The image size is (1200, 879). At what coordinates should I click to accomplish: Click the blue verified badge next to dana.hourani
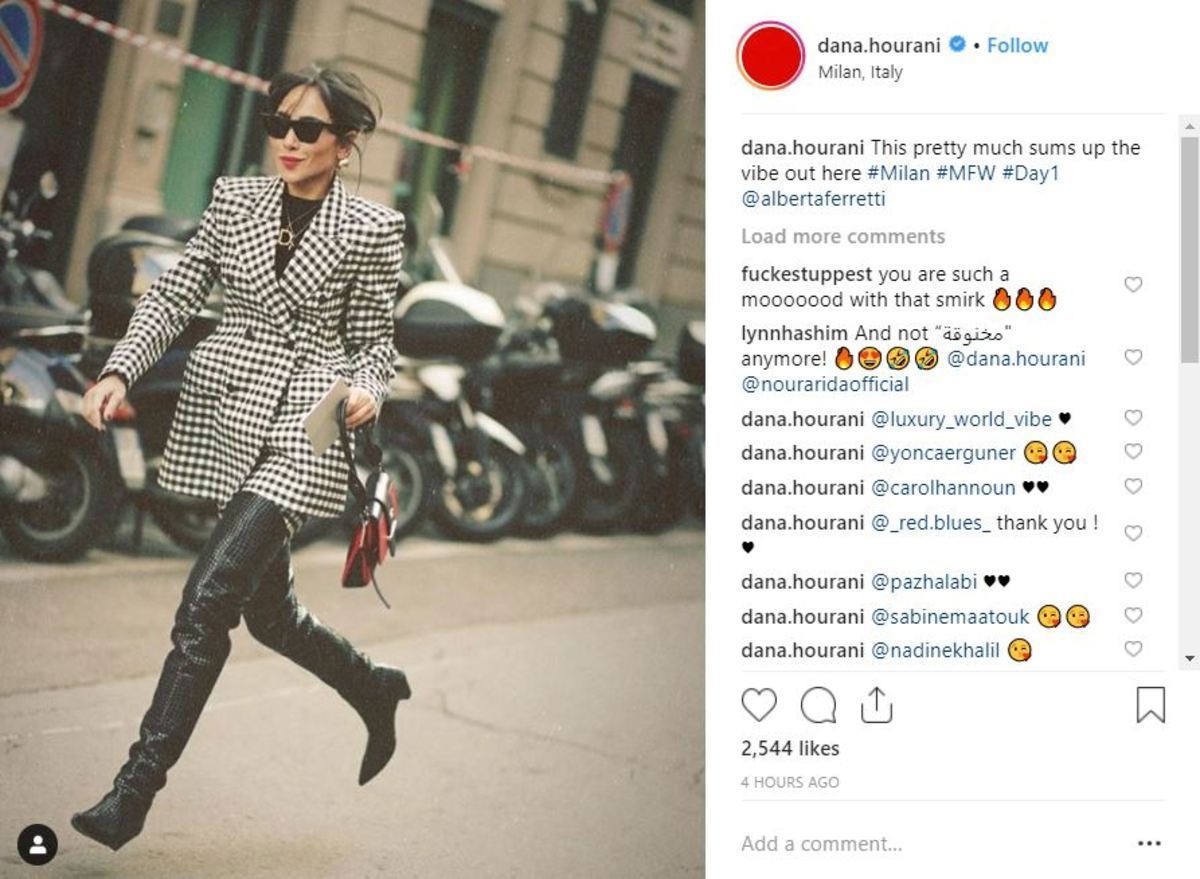pos(957,45)
